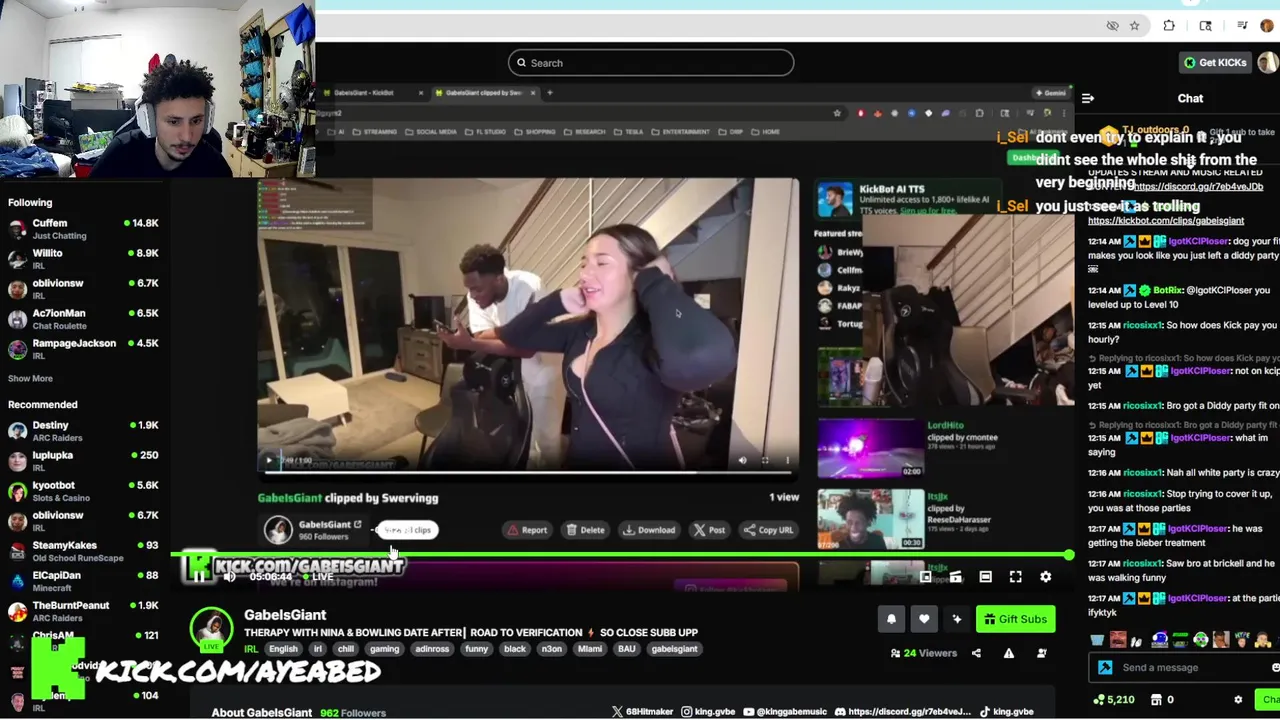The height and width of the screenshot is (720, 1280).
Task: Collapse the chat panel arrow icon
Action: 1088,98
